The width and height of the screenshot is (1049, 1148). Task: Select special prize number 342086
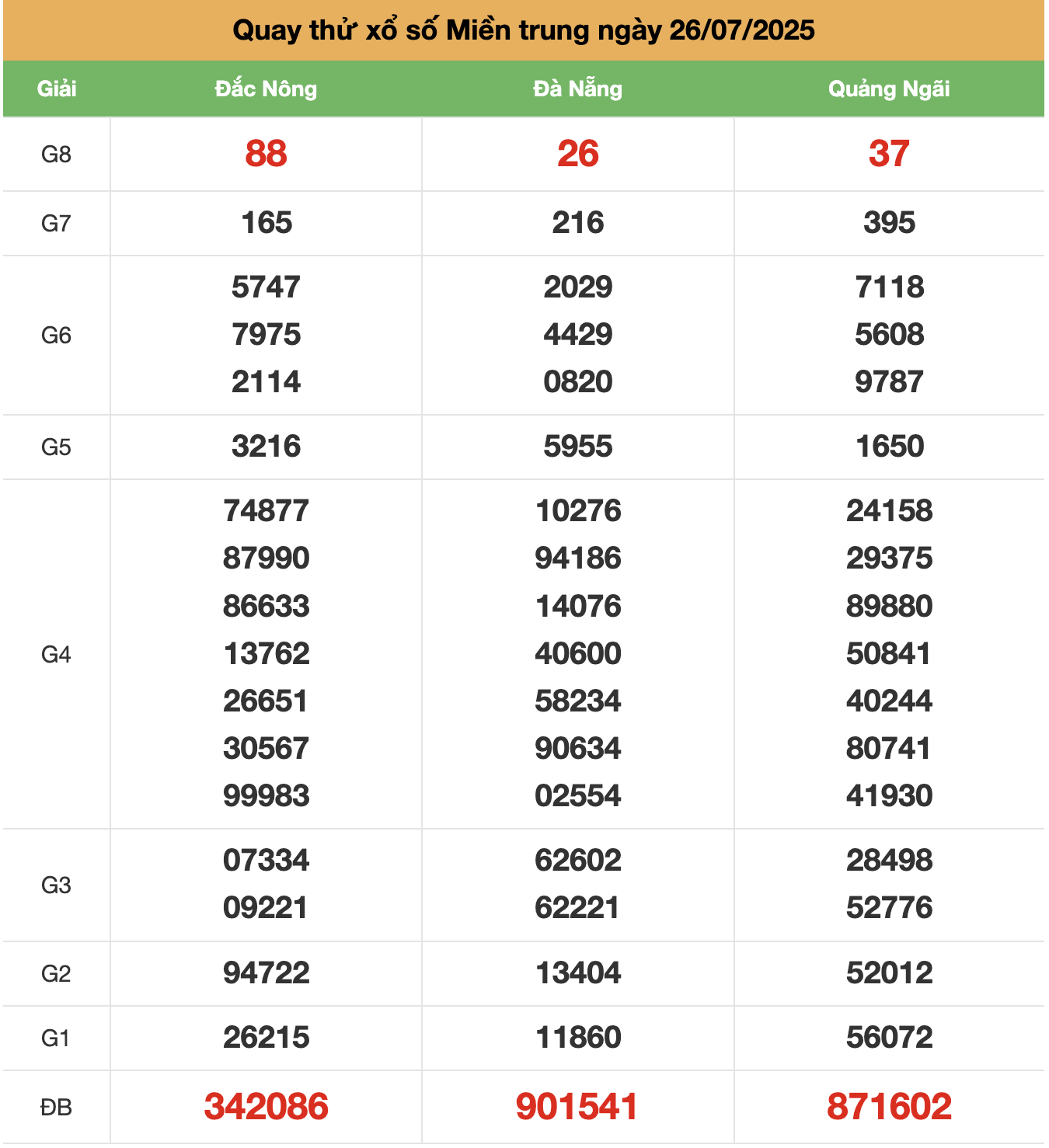266,1107
